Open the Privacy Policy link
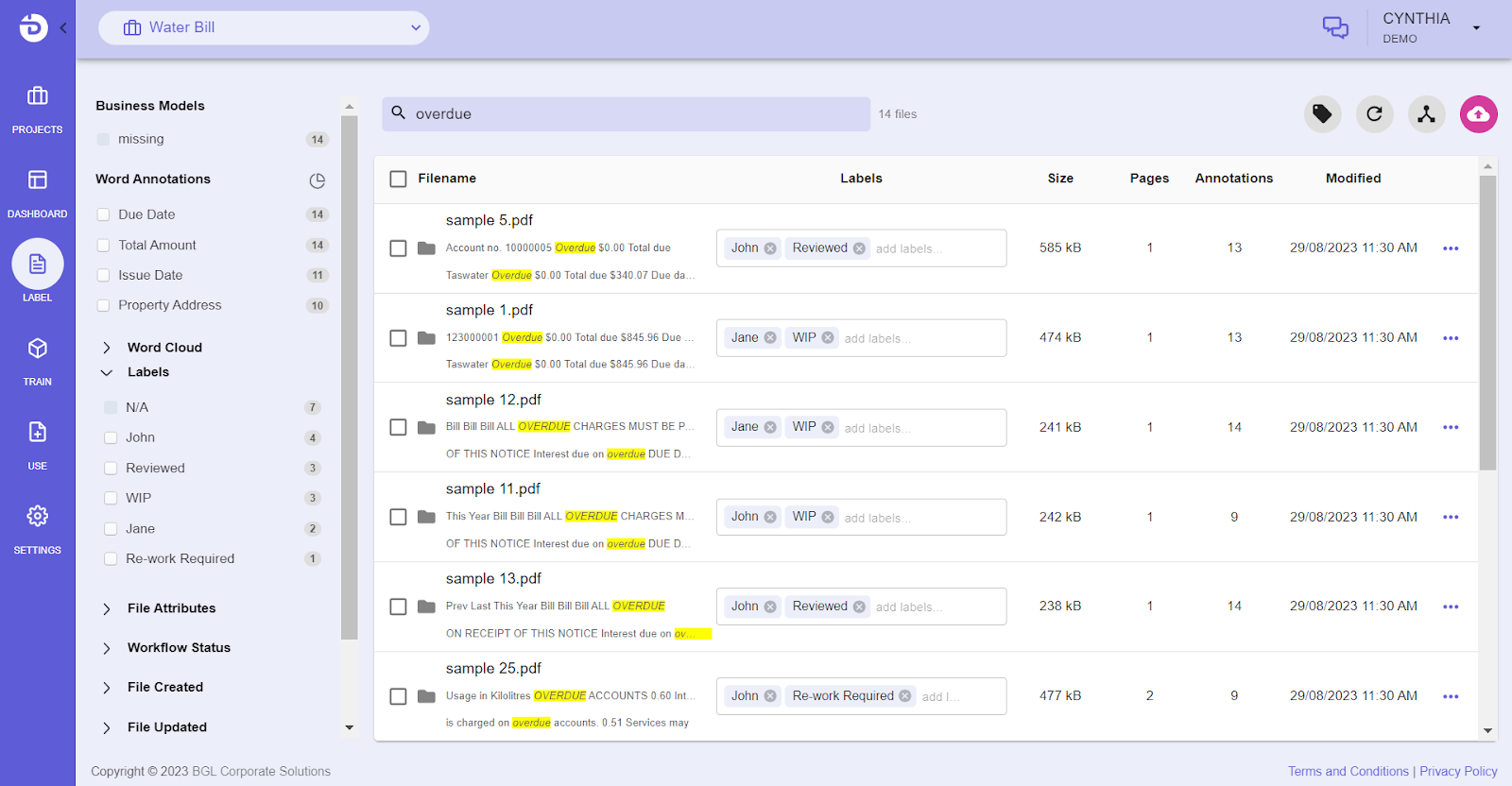 coord(1458,771)
